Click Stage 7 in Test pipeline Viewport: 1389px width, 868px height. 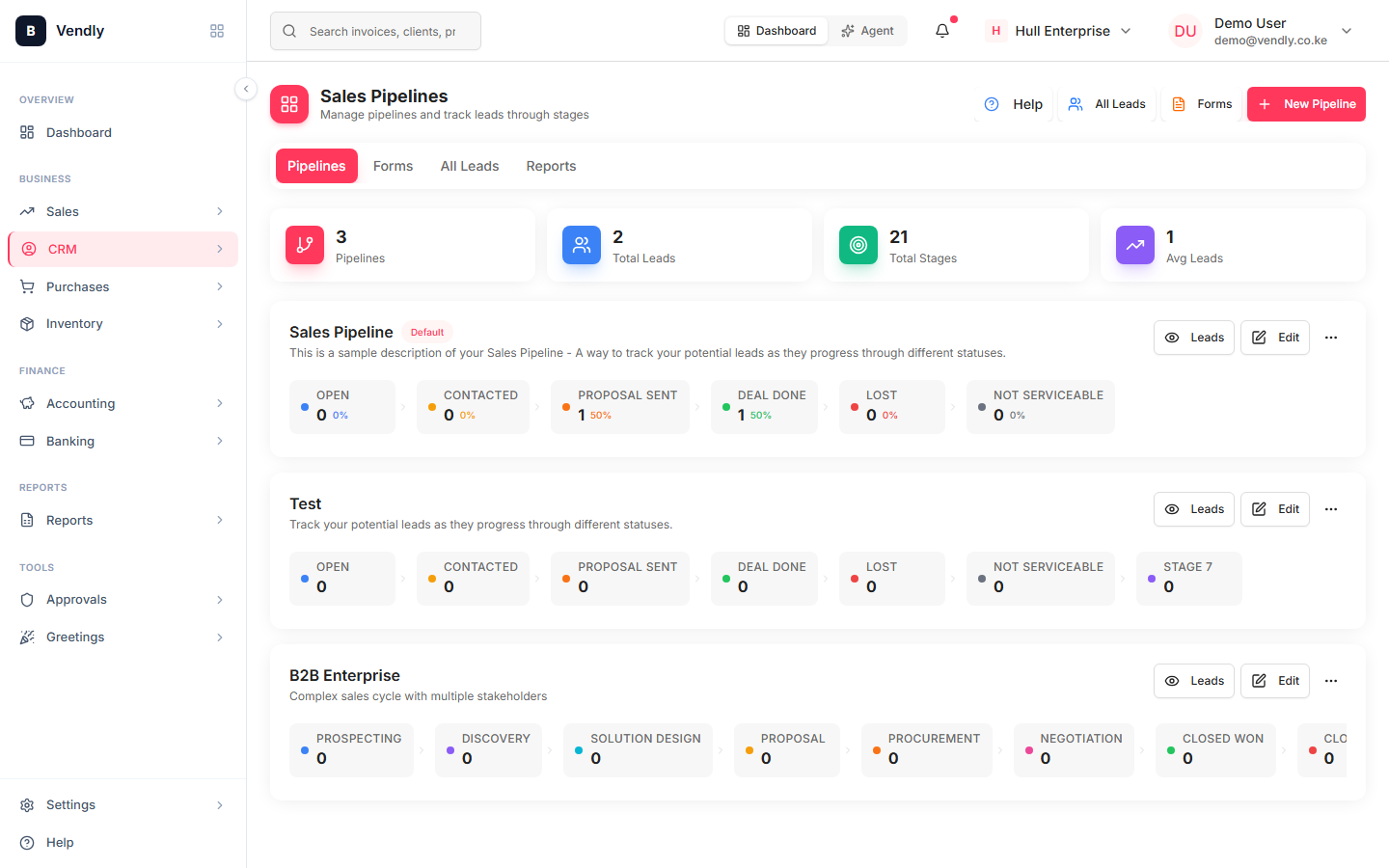(x=1189, y=579)
